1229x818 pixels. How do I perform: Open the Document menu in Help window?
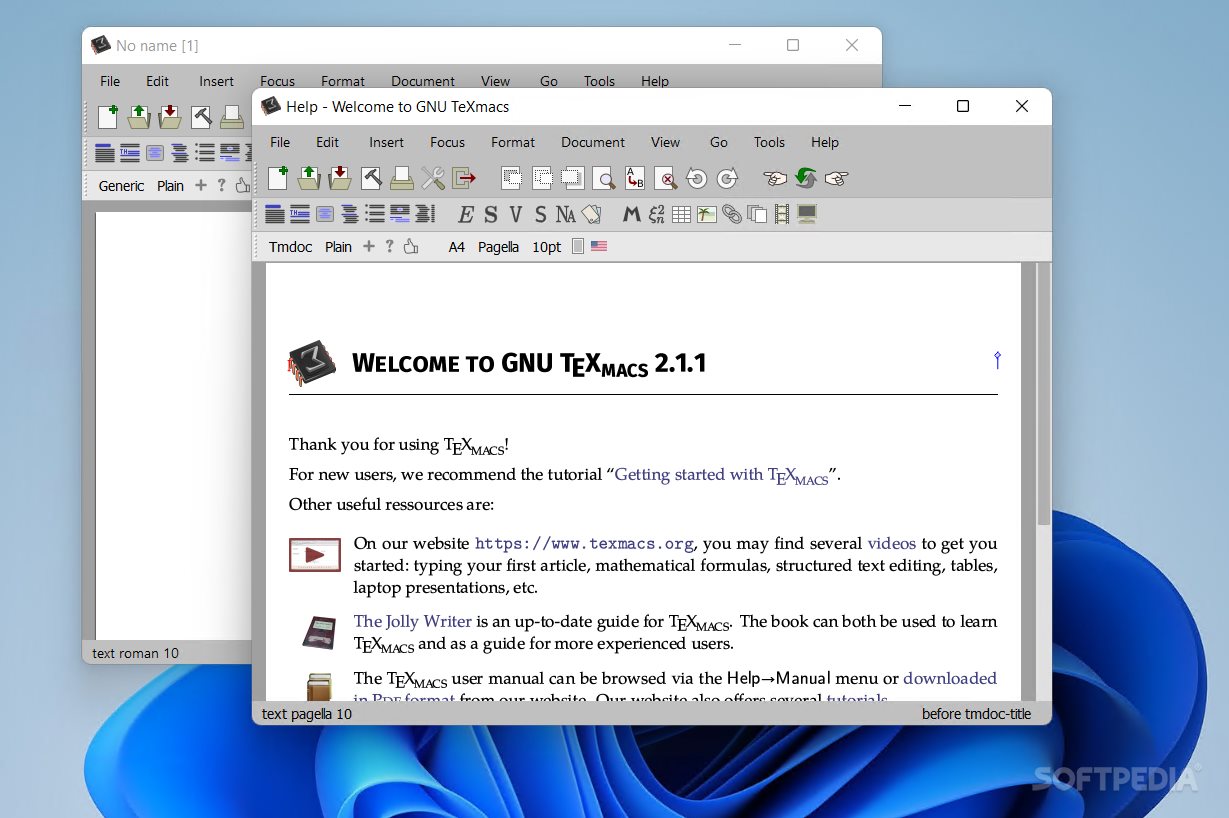point(593,142)
